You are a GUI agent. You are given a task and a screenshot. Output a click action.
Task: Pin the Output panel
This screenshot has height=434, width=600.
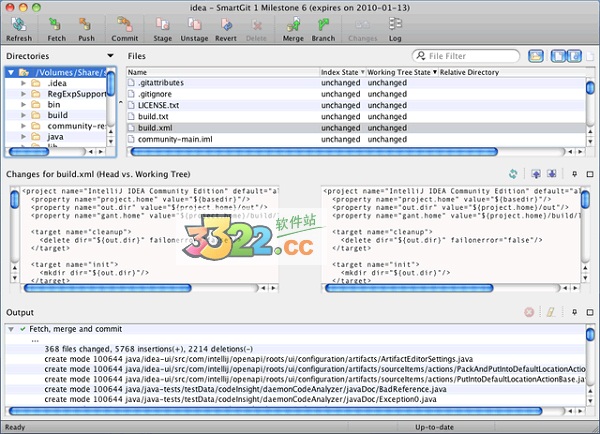[574, 312]
